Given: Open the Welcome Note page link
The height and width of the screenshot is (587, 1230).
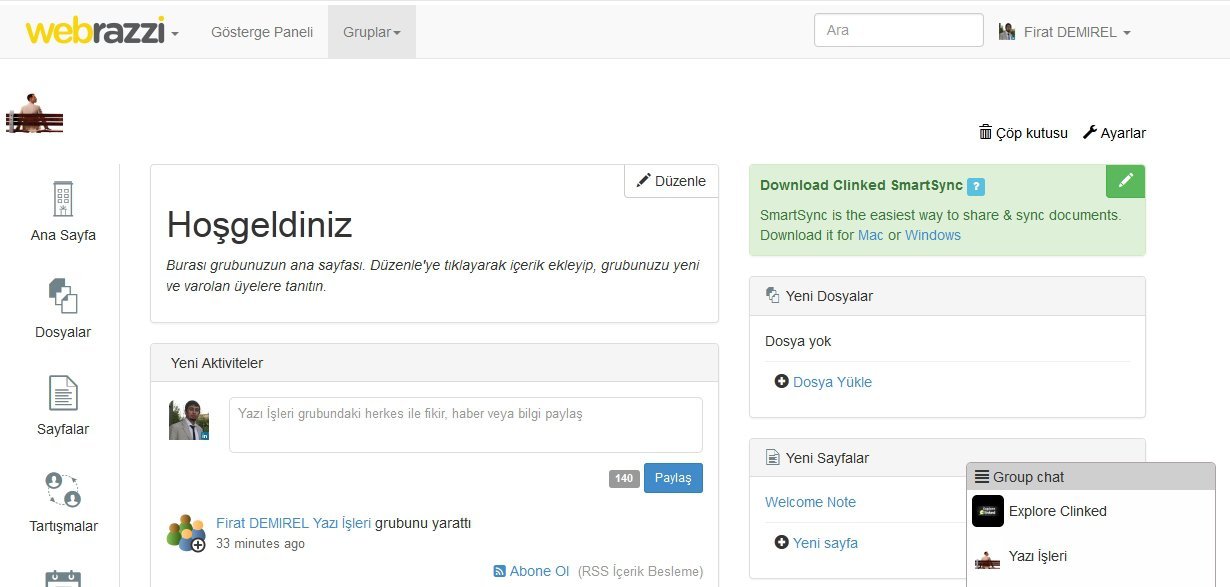Looking at the screenshot, I should [x=810, y=502].
